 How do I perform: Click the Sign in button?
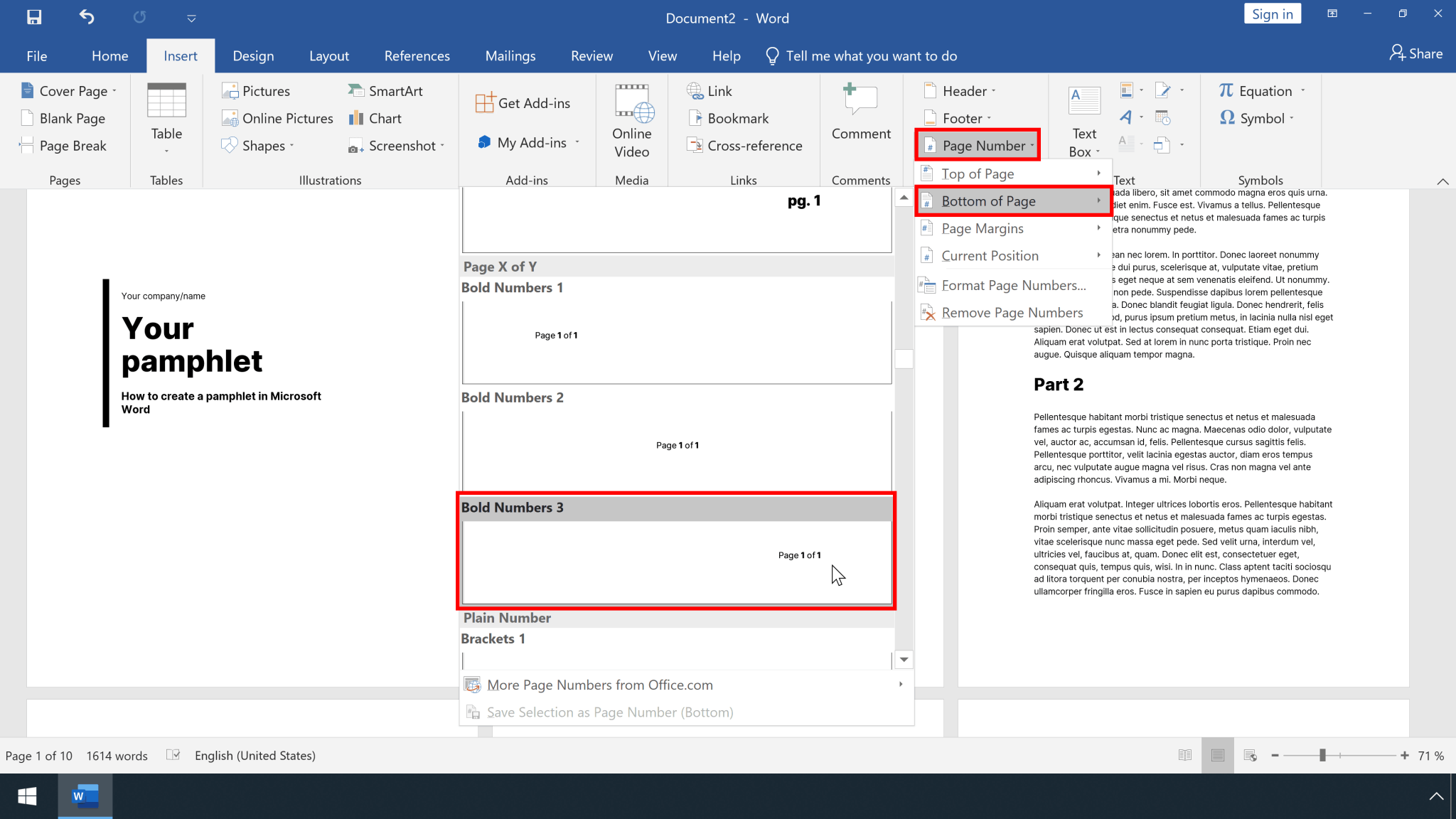1272,13
